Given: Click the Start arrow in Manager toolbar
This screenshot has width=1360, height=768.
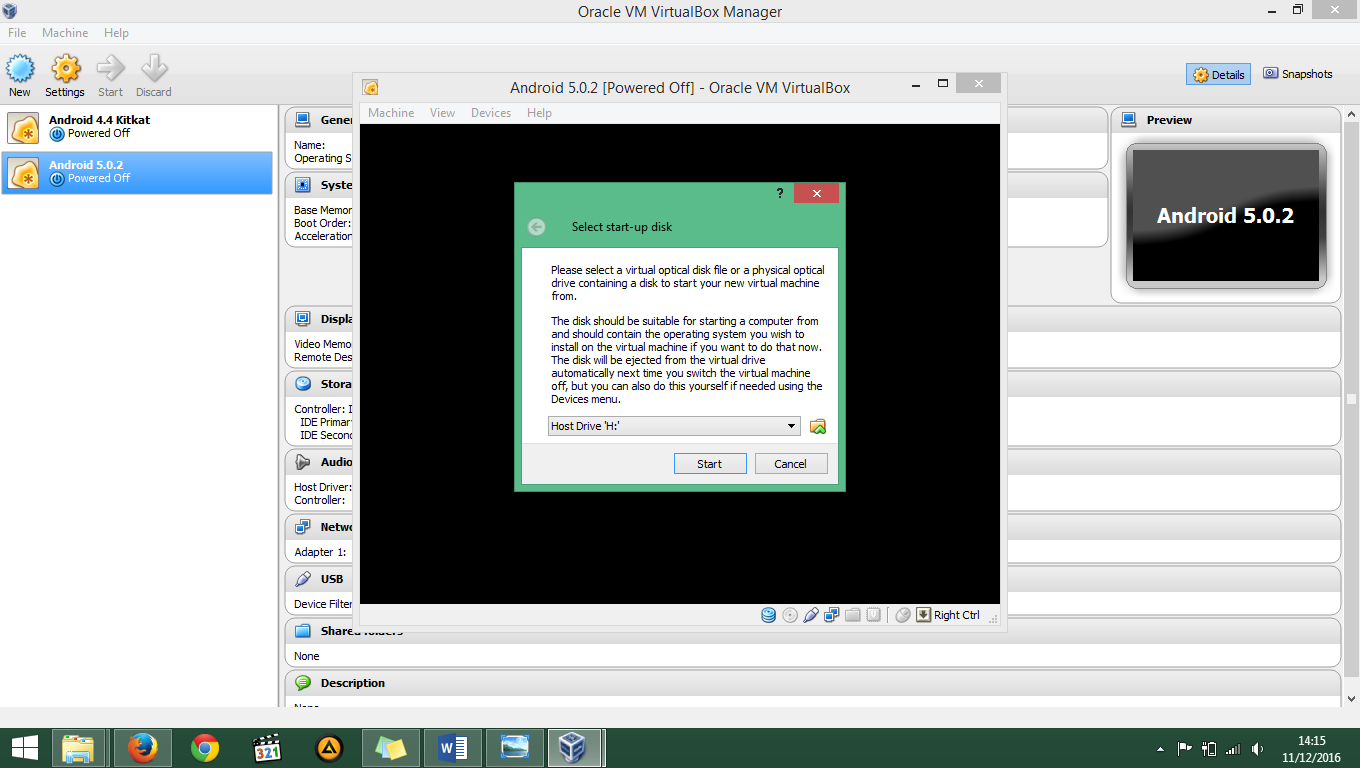Looking at the screenshot, I should coord(110,76).
